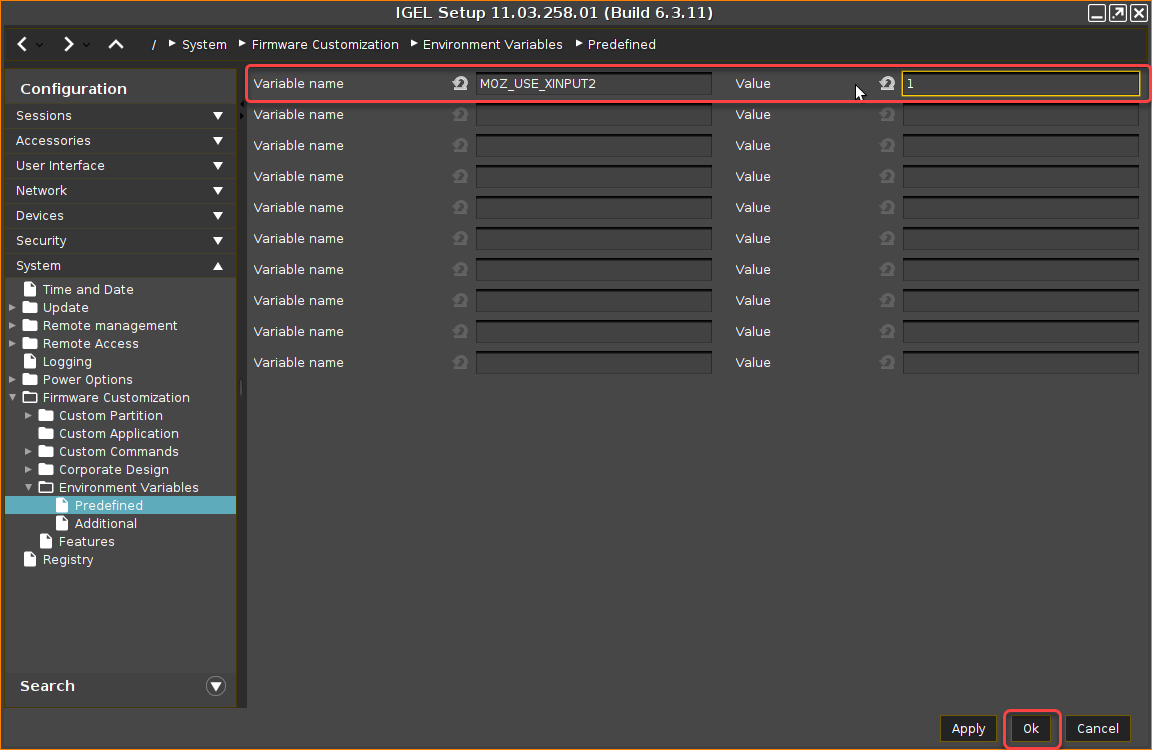1152x750 pixels.
Task: Open the Registry page in tree
Action: click(67, 560)
